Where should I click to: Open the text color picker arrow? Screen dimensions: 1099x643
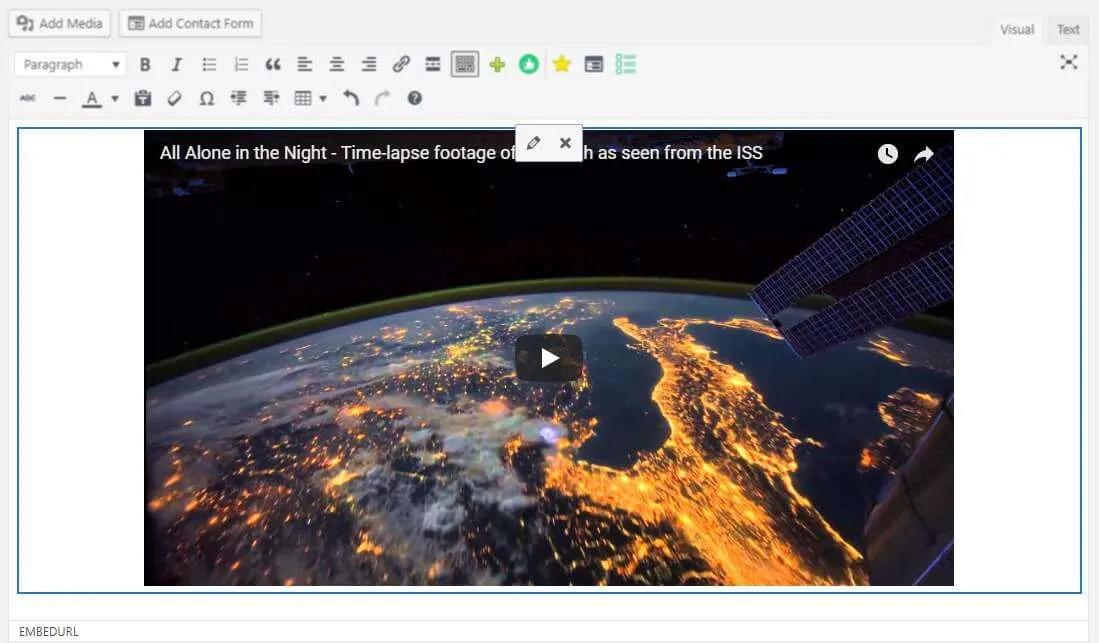(x=115, y=99)
